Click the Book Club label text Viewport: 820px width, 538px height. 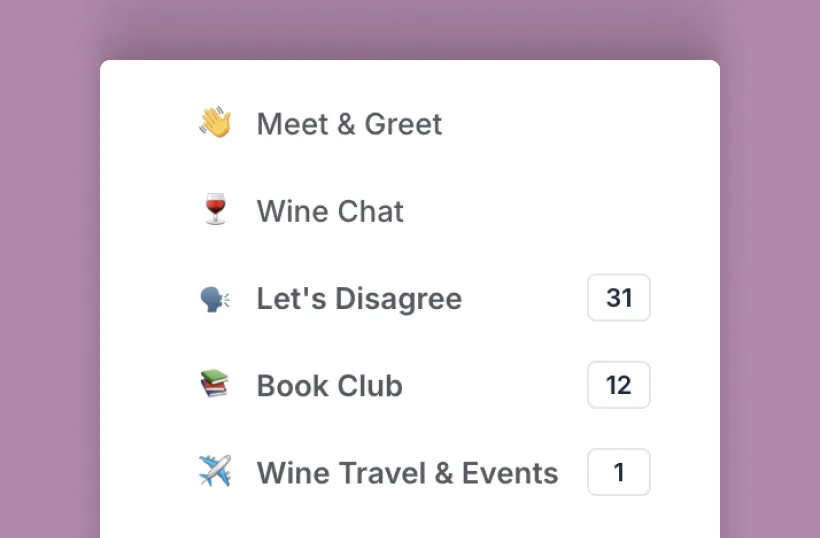coord(329,385)
